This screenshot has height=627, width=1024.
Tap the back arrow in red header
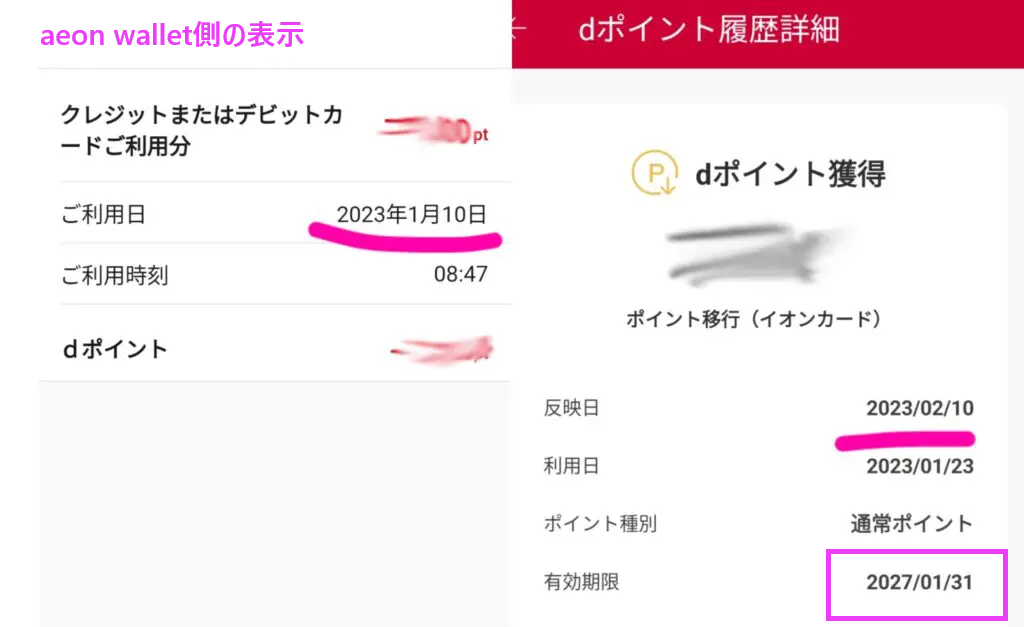[519, 29]
